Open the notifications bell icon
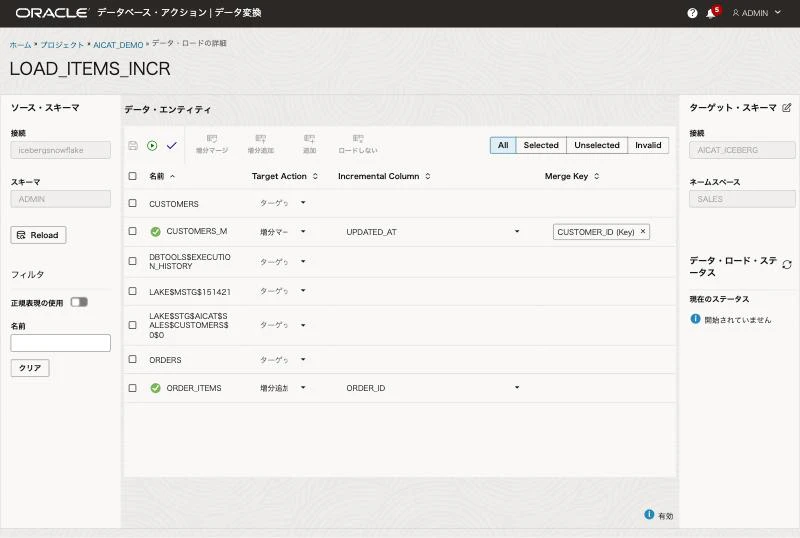 pyautogui.click(x=711, y=13)
